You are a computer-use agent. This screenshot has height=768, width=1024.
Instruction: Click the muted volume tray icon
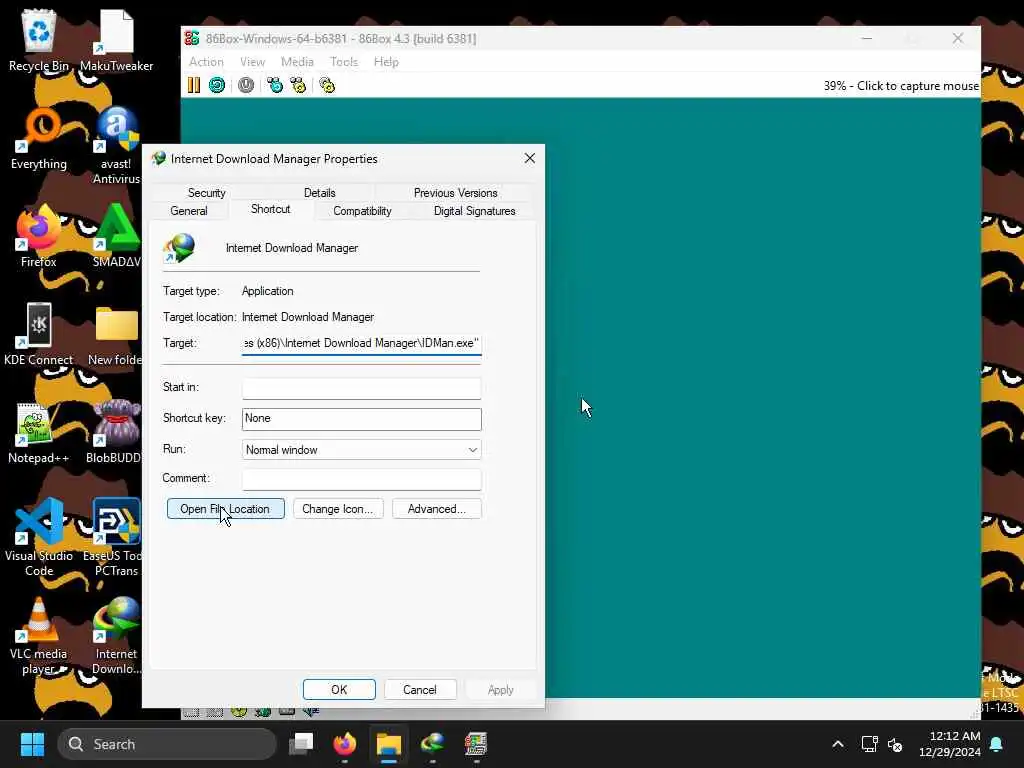[x=895, y=744]
